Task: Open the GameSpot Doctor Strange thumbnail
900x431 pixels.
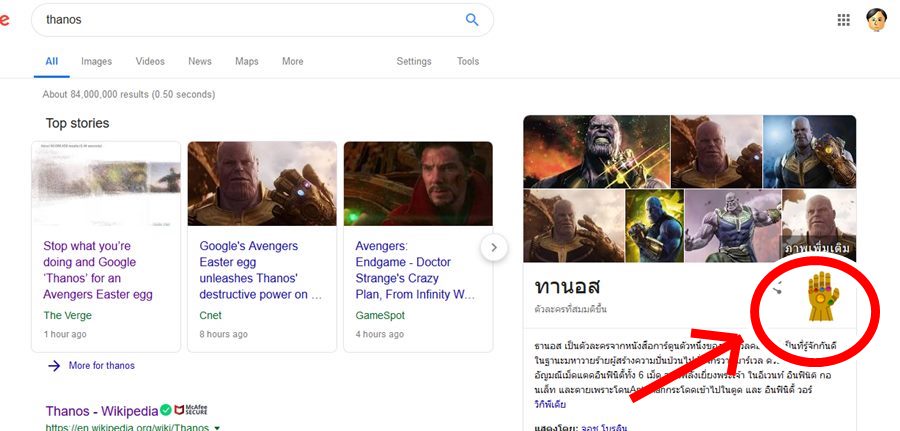Action: point(418,184)
